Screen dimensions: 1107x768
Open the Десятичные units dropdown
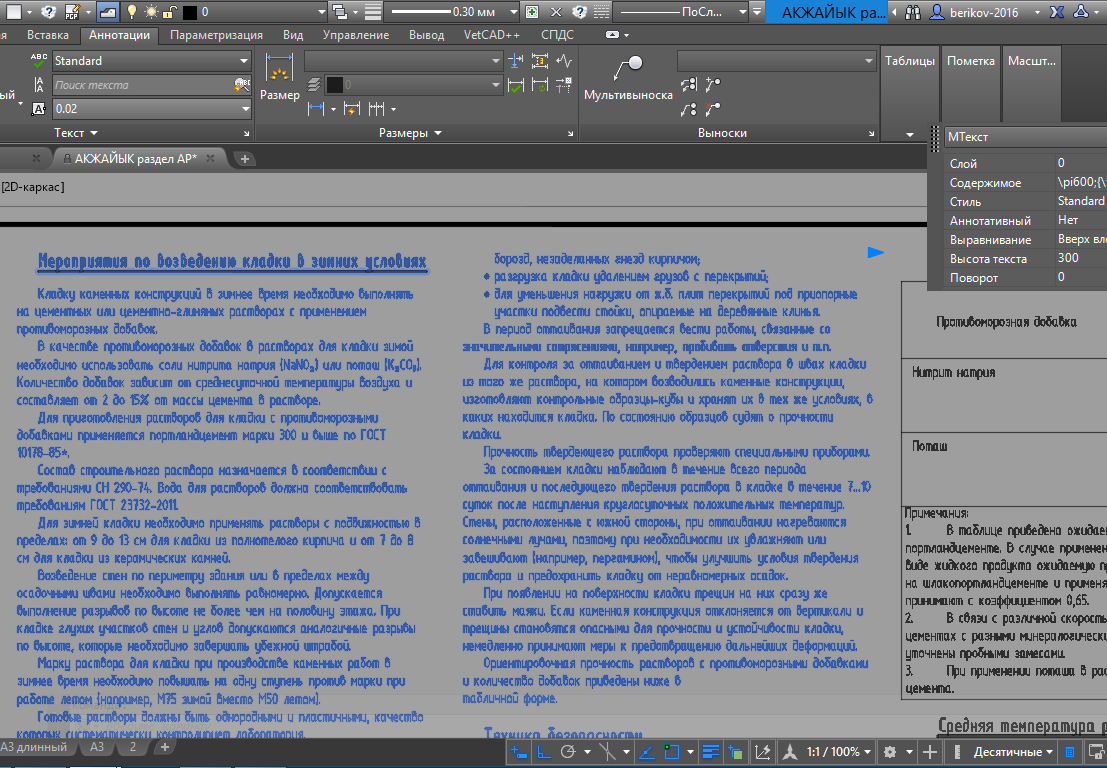click(1012, 752)
